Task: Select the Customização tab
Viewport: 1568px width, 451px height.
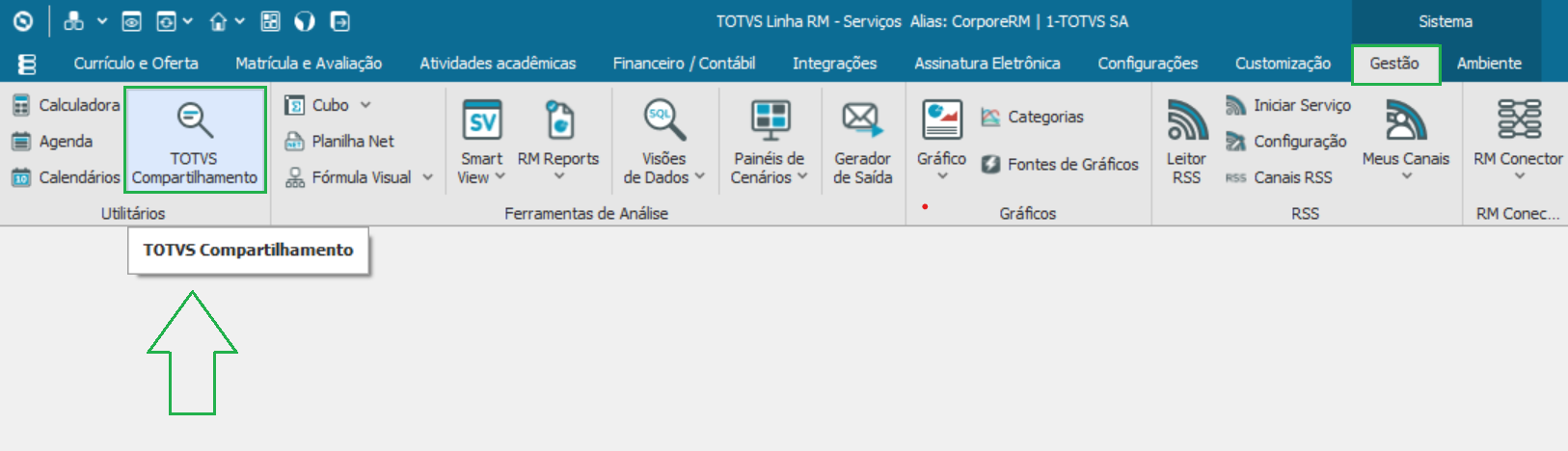Action: pyautogui.click(x=1283, y=63)
